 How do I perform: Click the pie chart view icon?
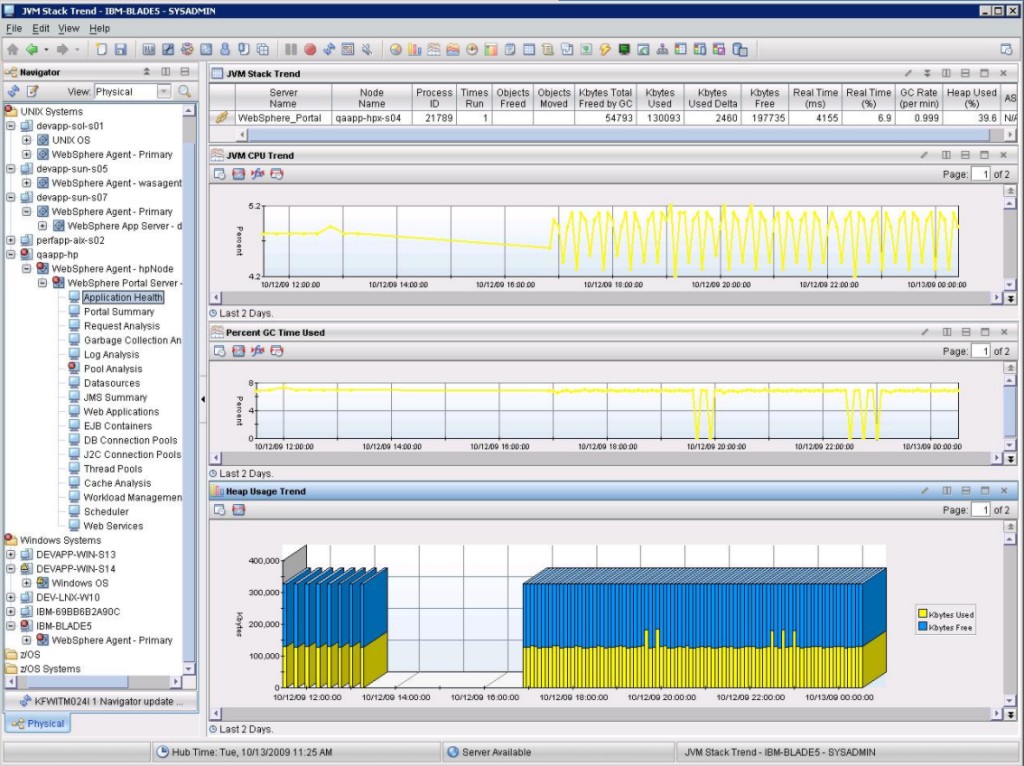[396, 49]
